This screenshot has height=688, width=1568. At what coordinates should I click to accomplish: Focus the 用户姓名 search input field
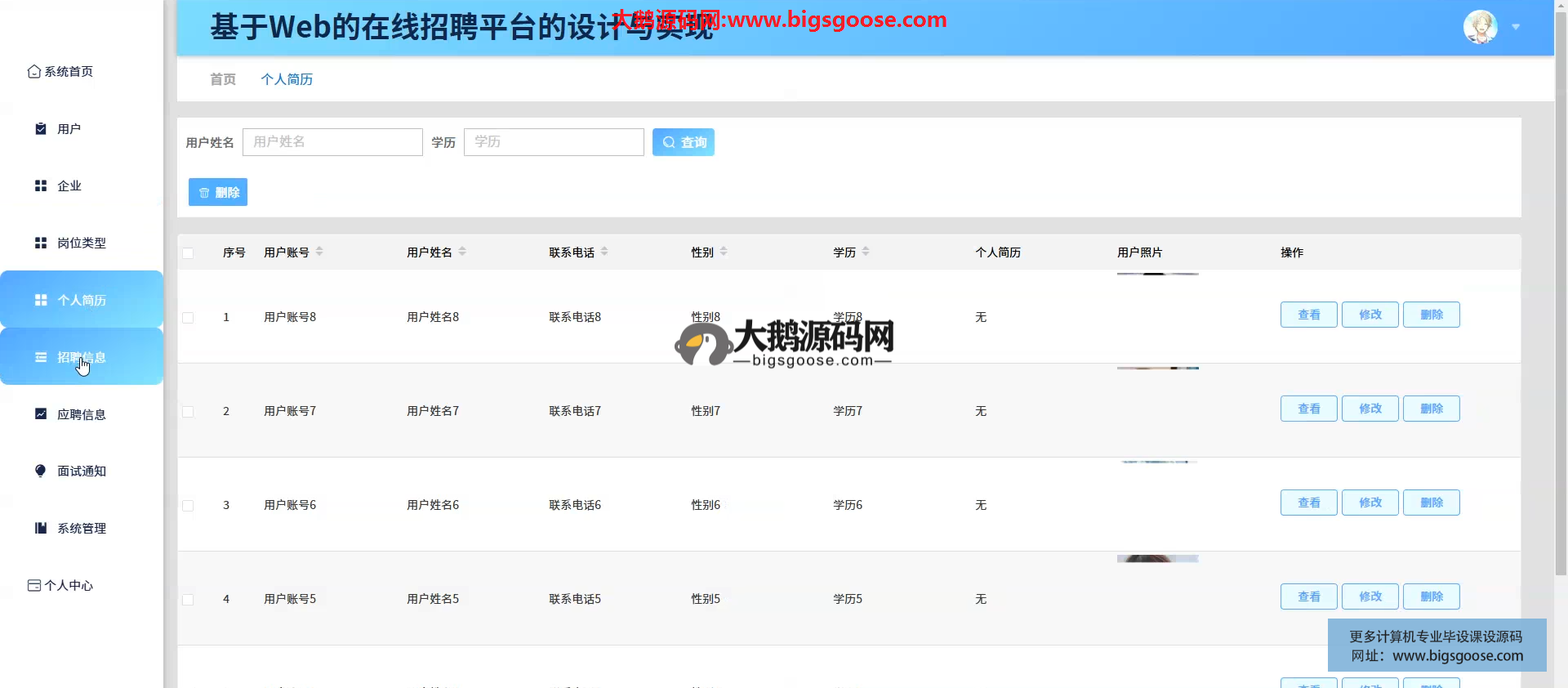[332, 142]
